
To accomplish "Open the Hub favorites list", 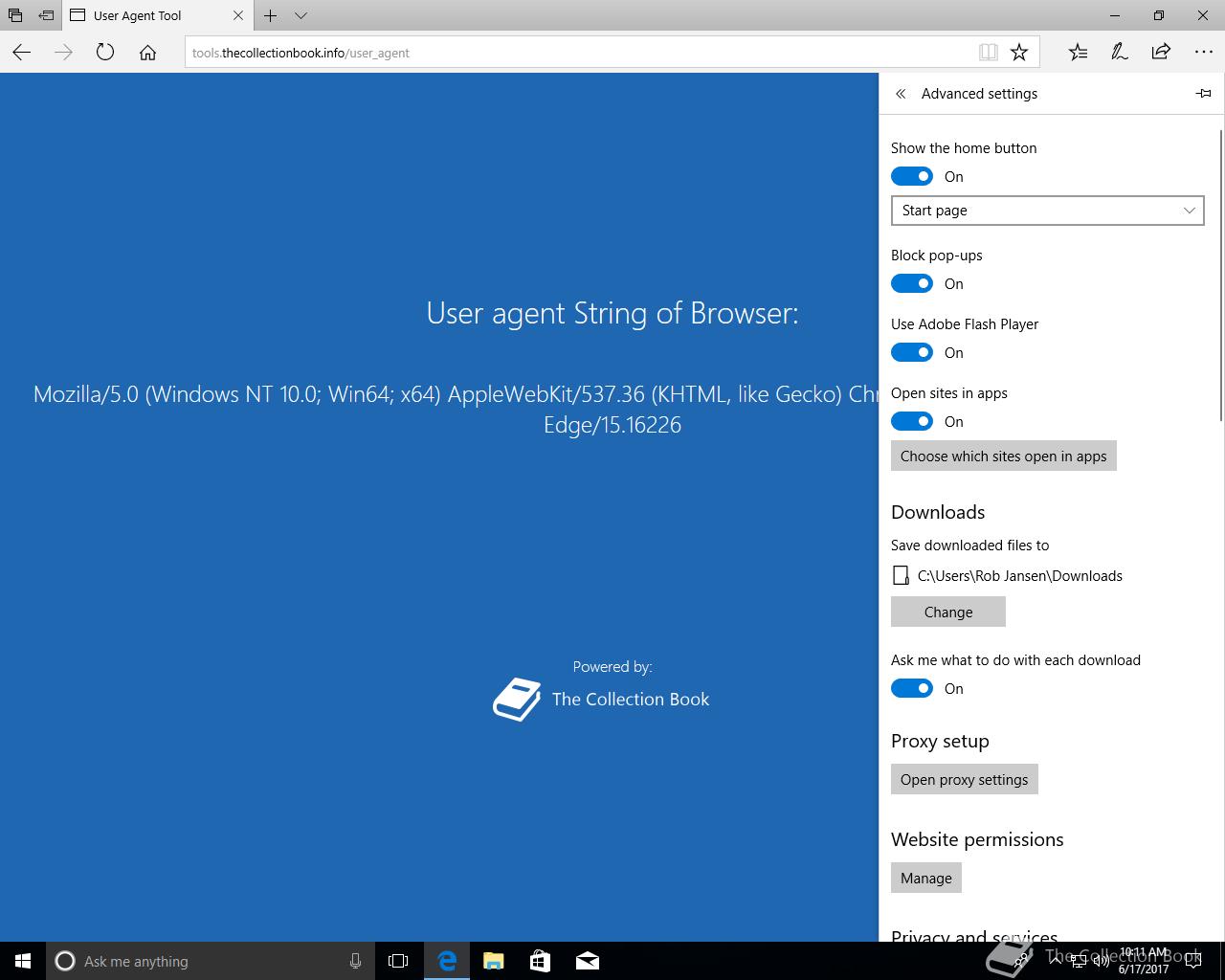I will tap(1078, 53).
